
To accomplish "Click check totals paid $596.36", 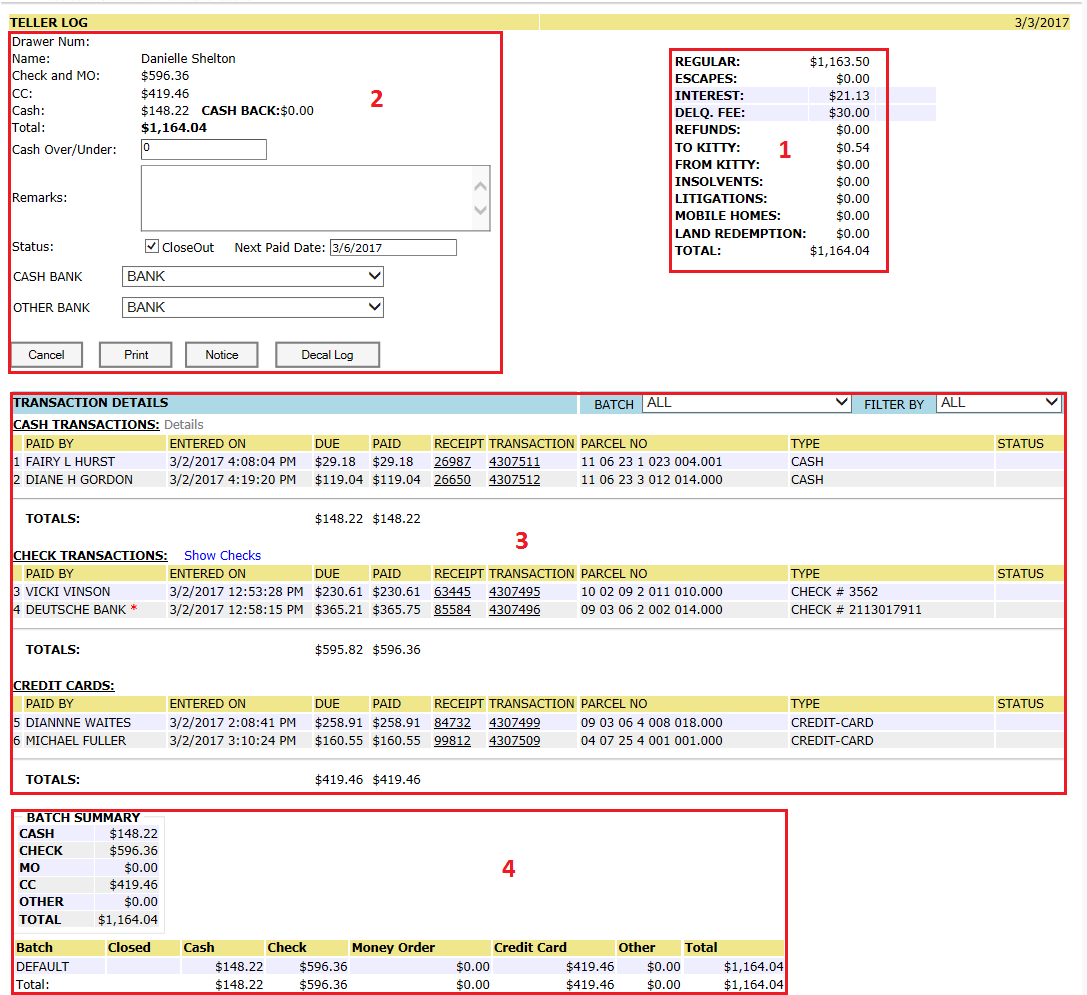I will point(397,650).
